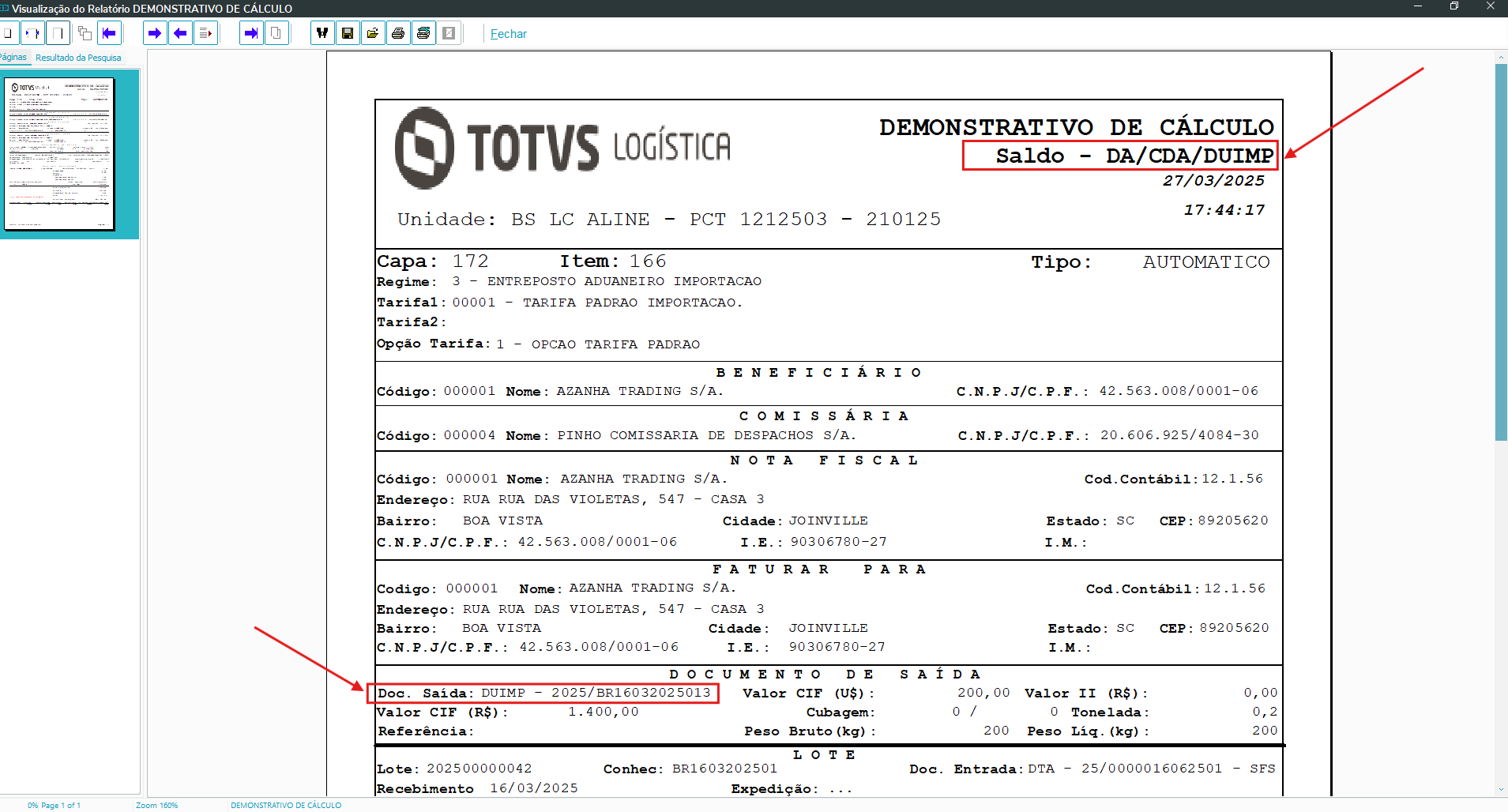
Task: Click CEP '89205620' in Faturar Para section
Action: click(x=1234, y=628)
